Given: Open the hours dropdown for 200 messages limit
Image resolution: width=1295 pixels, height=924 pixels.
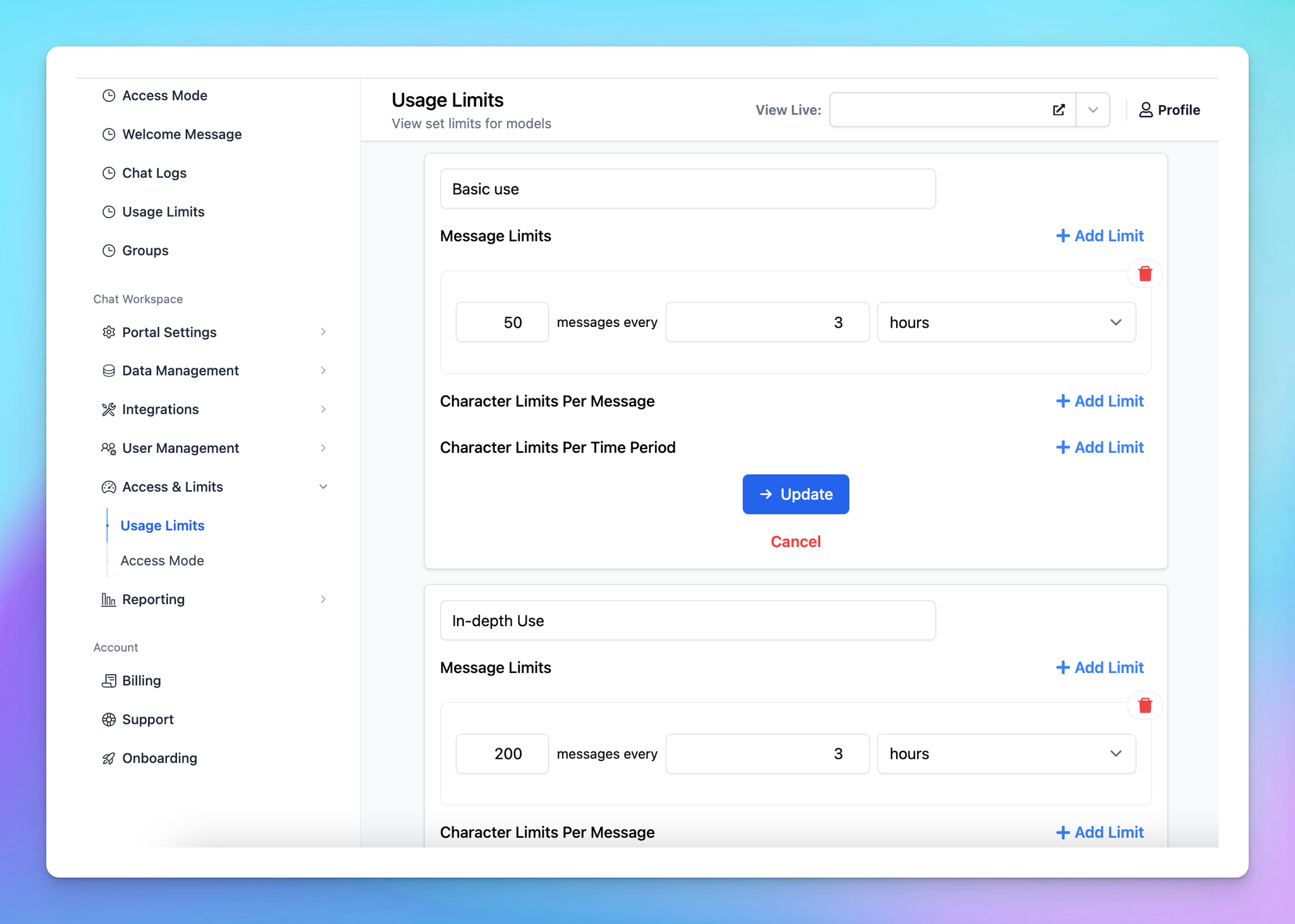Looking at the screenshot, I should [1007, 754].
